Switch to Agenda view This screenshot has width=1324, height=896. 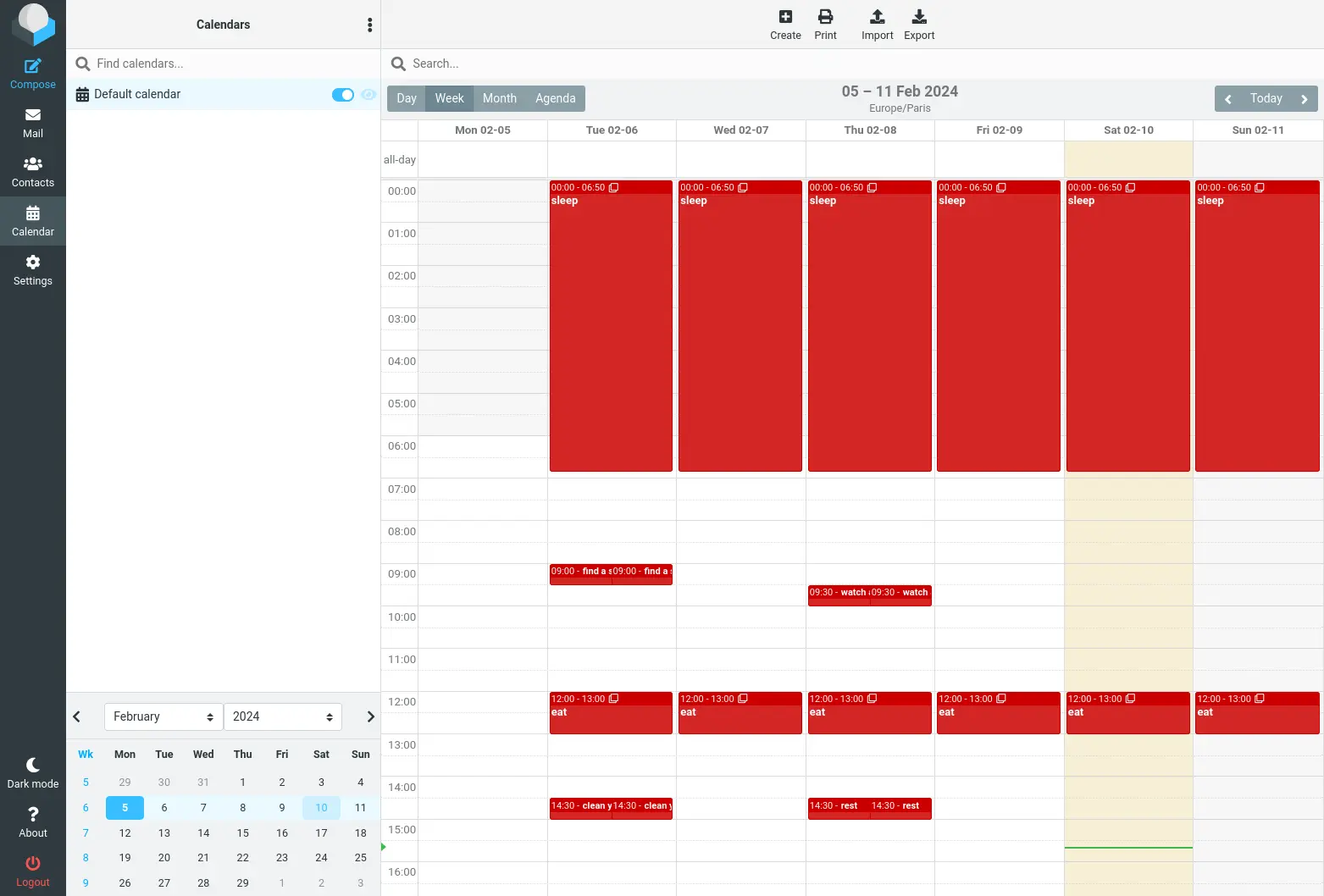[555, 98]
